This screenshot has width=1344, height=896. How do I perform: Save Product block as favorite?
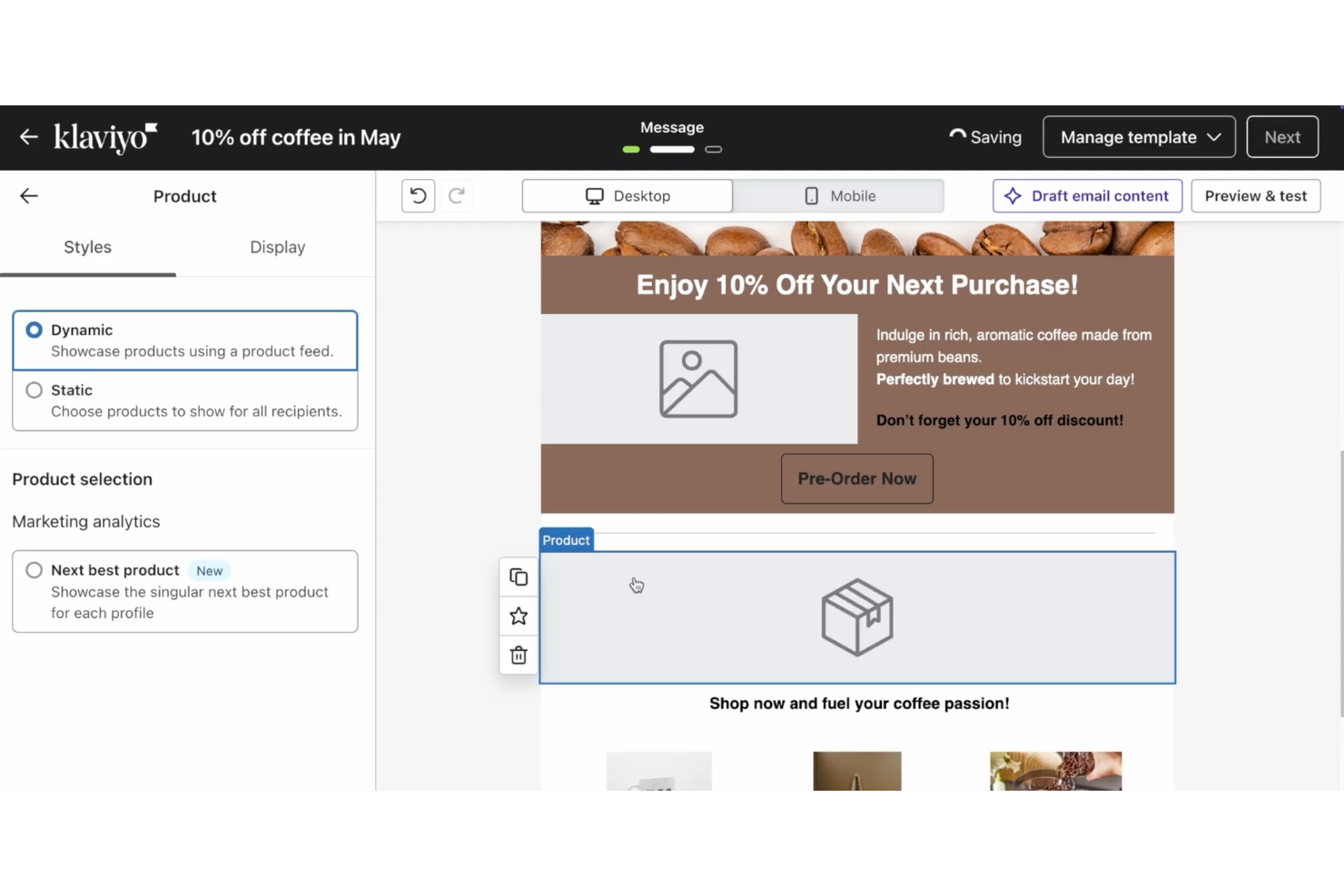click(518, 615)
